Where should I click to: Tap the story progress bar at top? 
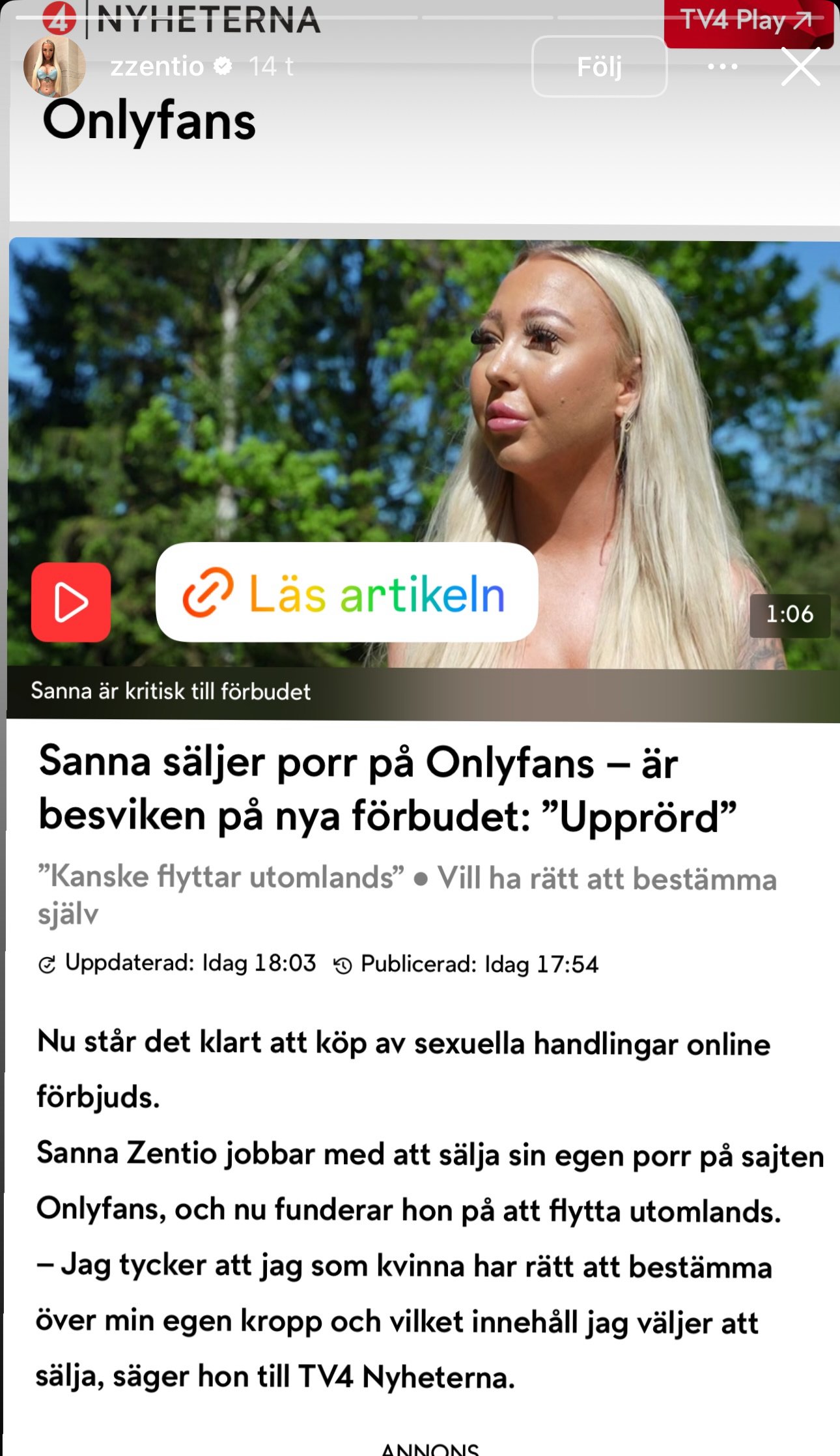(420, 18)
